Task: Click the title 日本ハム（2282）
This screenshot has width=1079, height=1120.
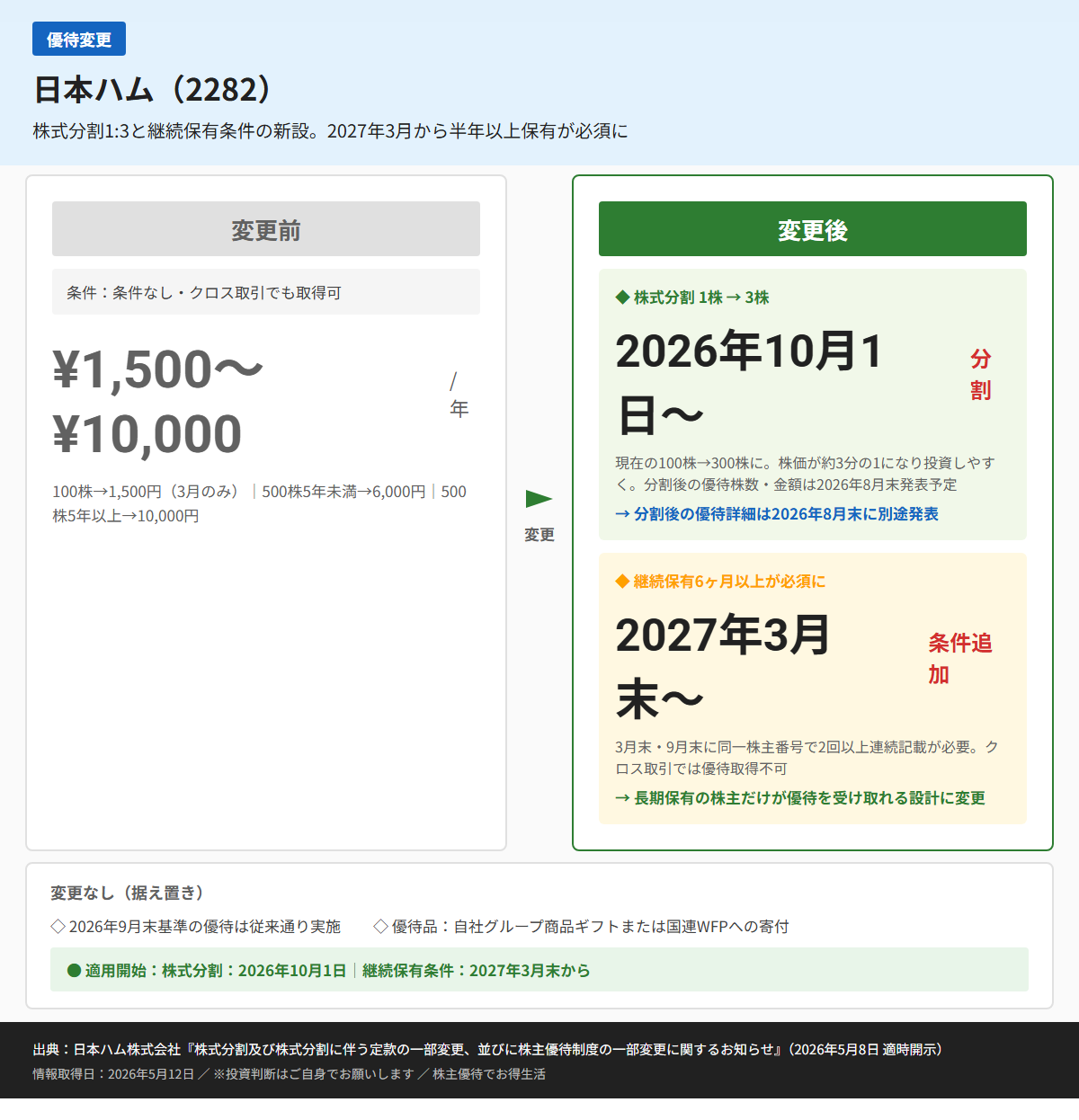Action: coord(153,90)
